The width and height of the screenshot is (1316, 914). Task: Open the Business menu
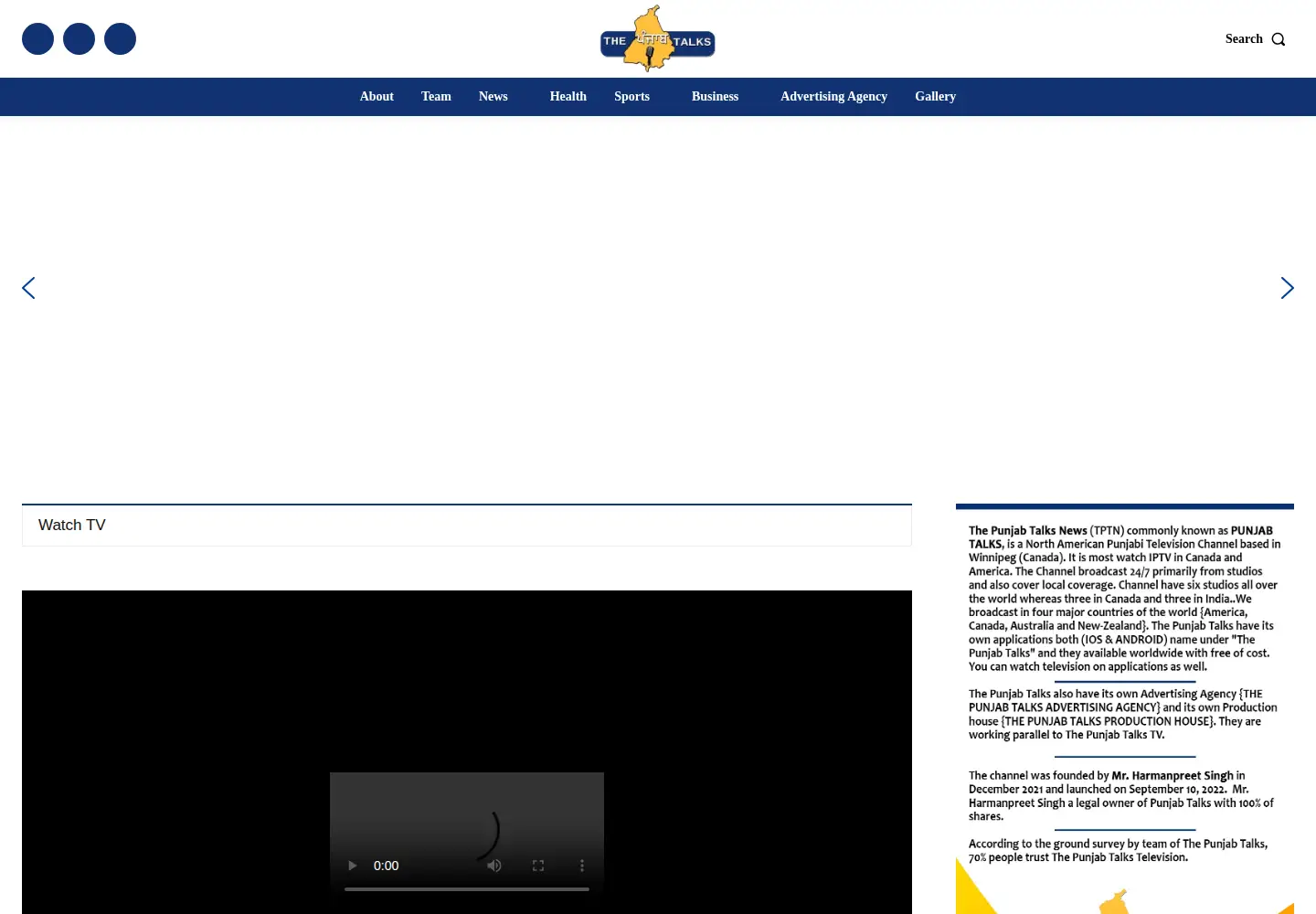coord(715,97)
